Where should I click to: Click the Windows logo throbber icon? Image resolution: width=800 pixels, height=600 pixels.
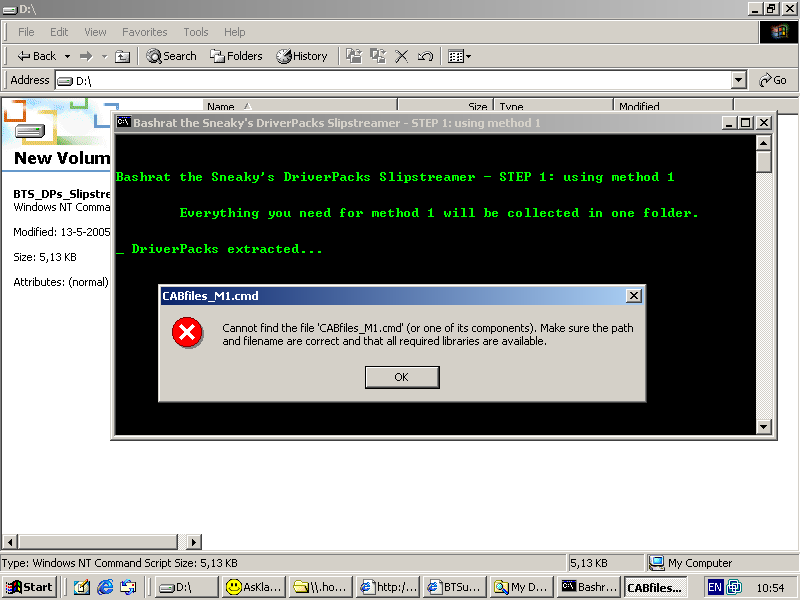tap(779, 32)
